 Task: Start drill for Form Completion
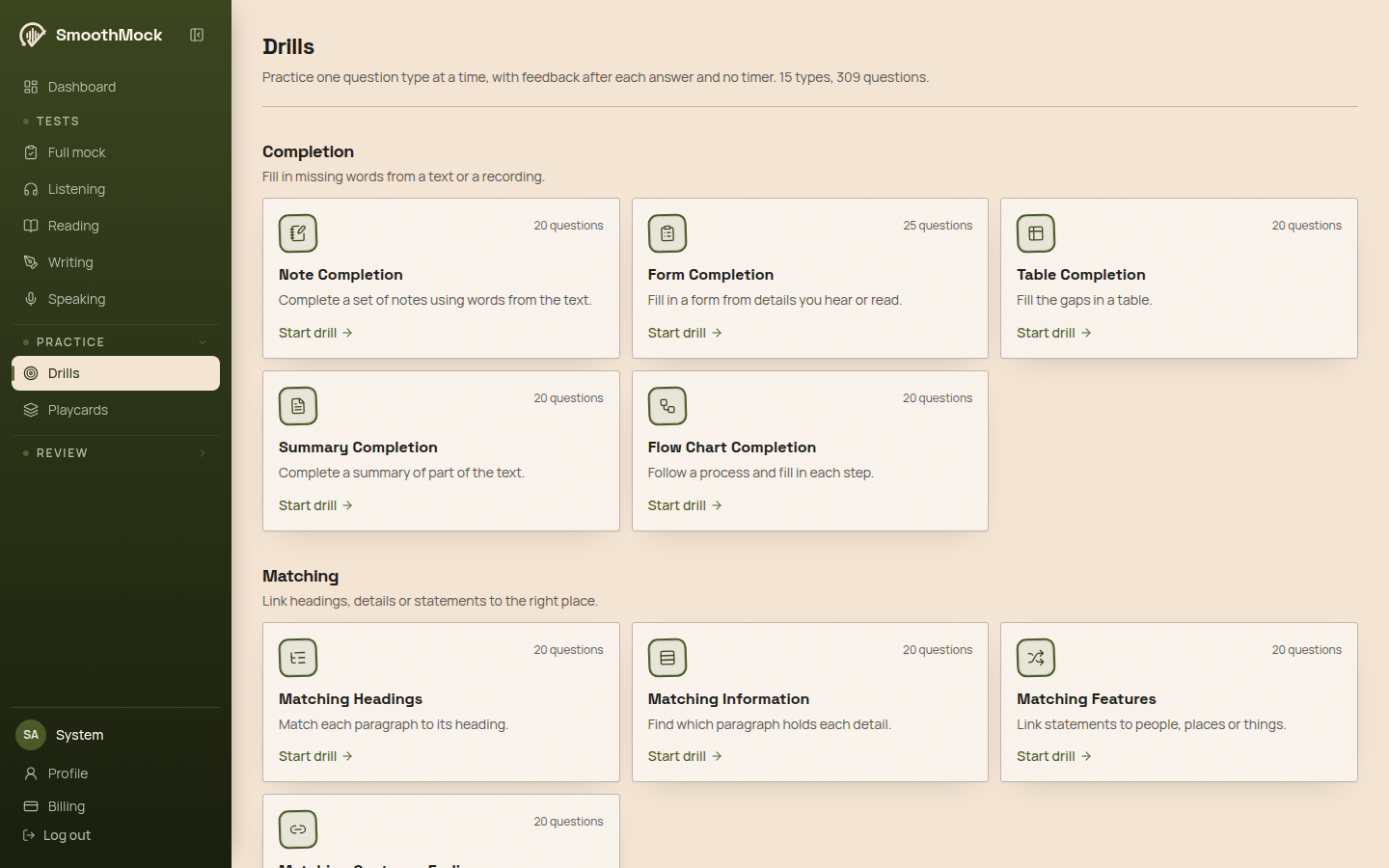tap(685, 333)
